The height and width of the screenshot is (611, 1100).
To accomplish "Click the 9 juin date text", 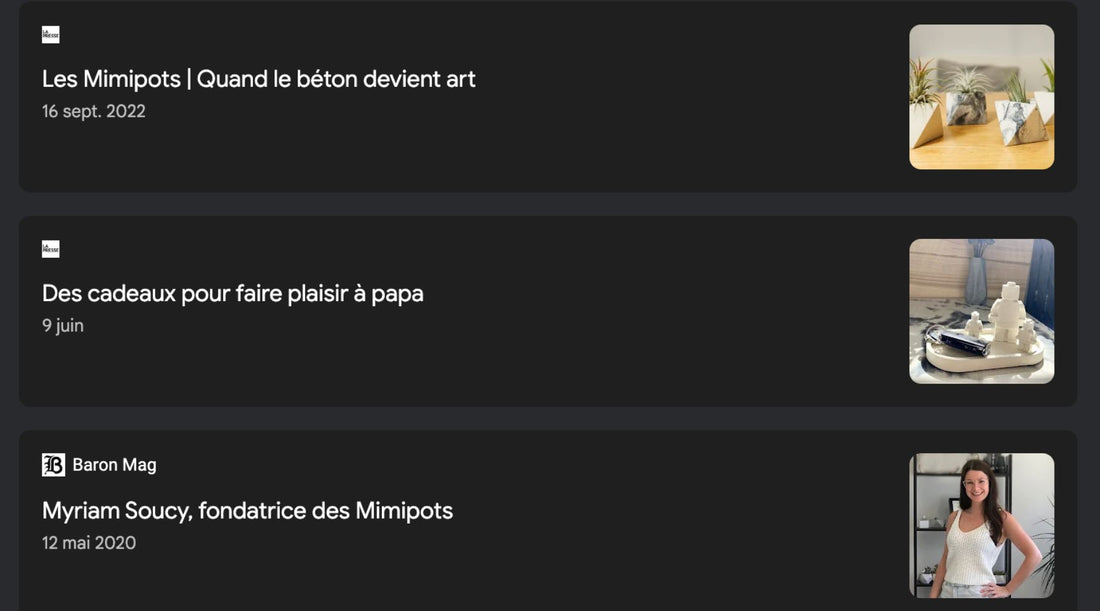I will click(x=62, y=326).
